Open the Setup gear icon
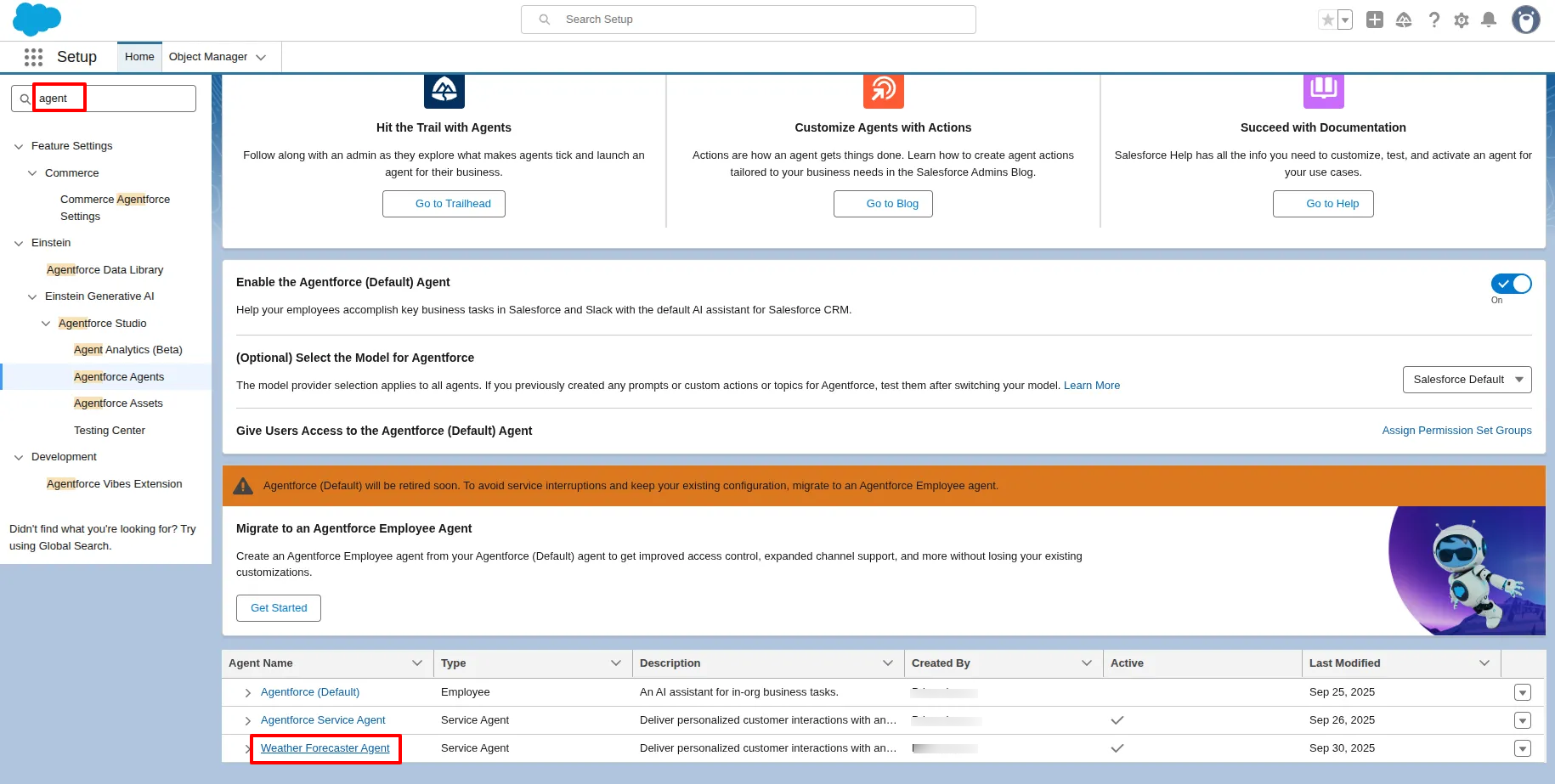 tap(1462, 20)
